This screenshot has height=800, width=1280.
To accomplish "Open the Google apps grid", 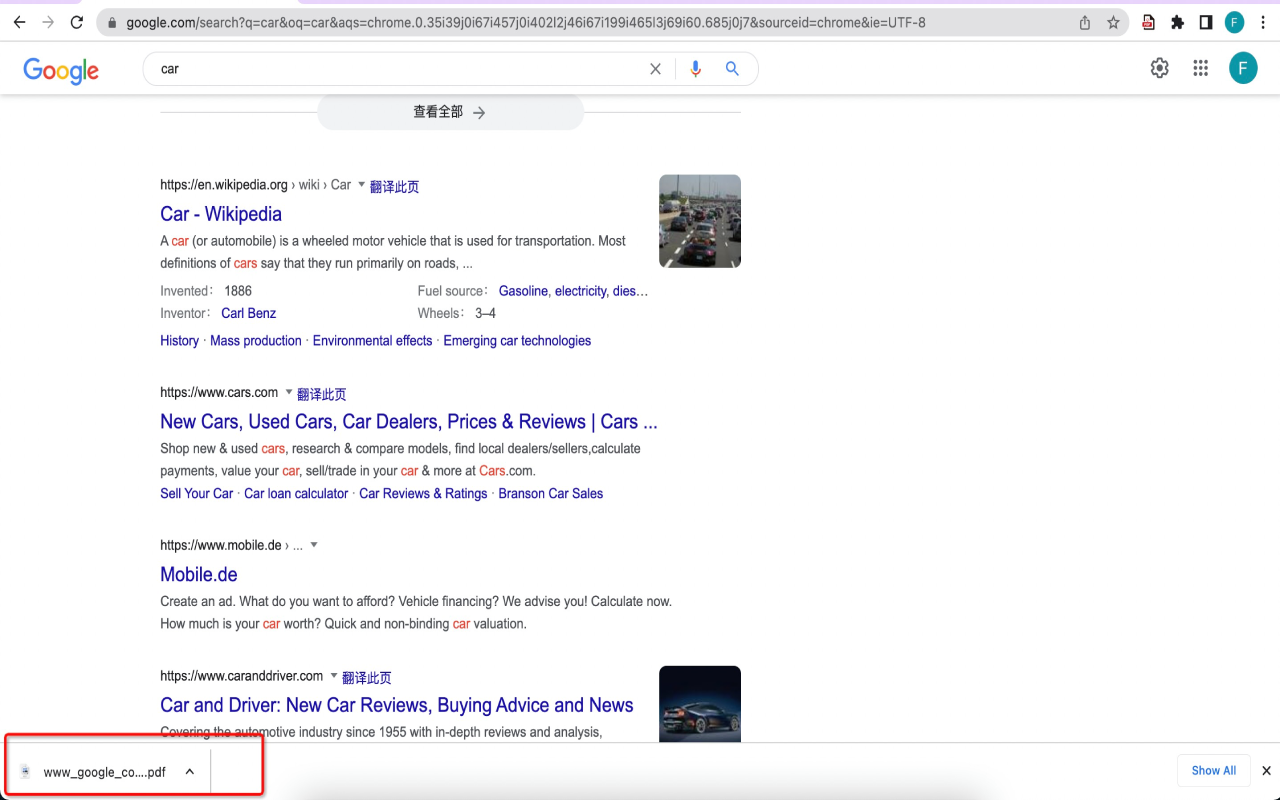I will [x=1201, y=68].
